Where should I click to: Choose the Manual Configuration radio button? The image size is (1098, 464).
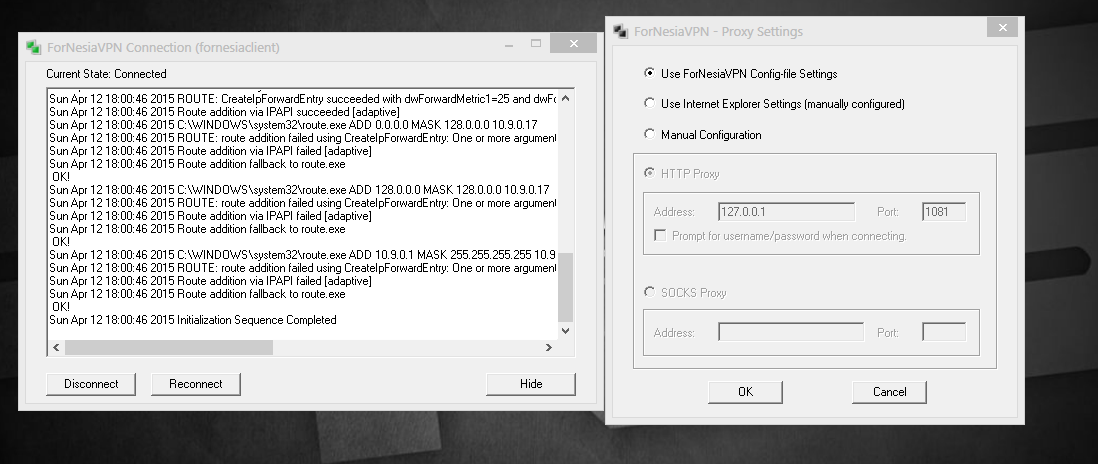click(649, 134)
